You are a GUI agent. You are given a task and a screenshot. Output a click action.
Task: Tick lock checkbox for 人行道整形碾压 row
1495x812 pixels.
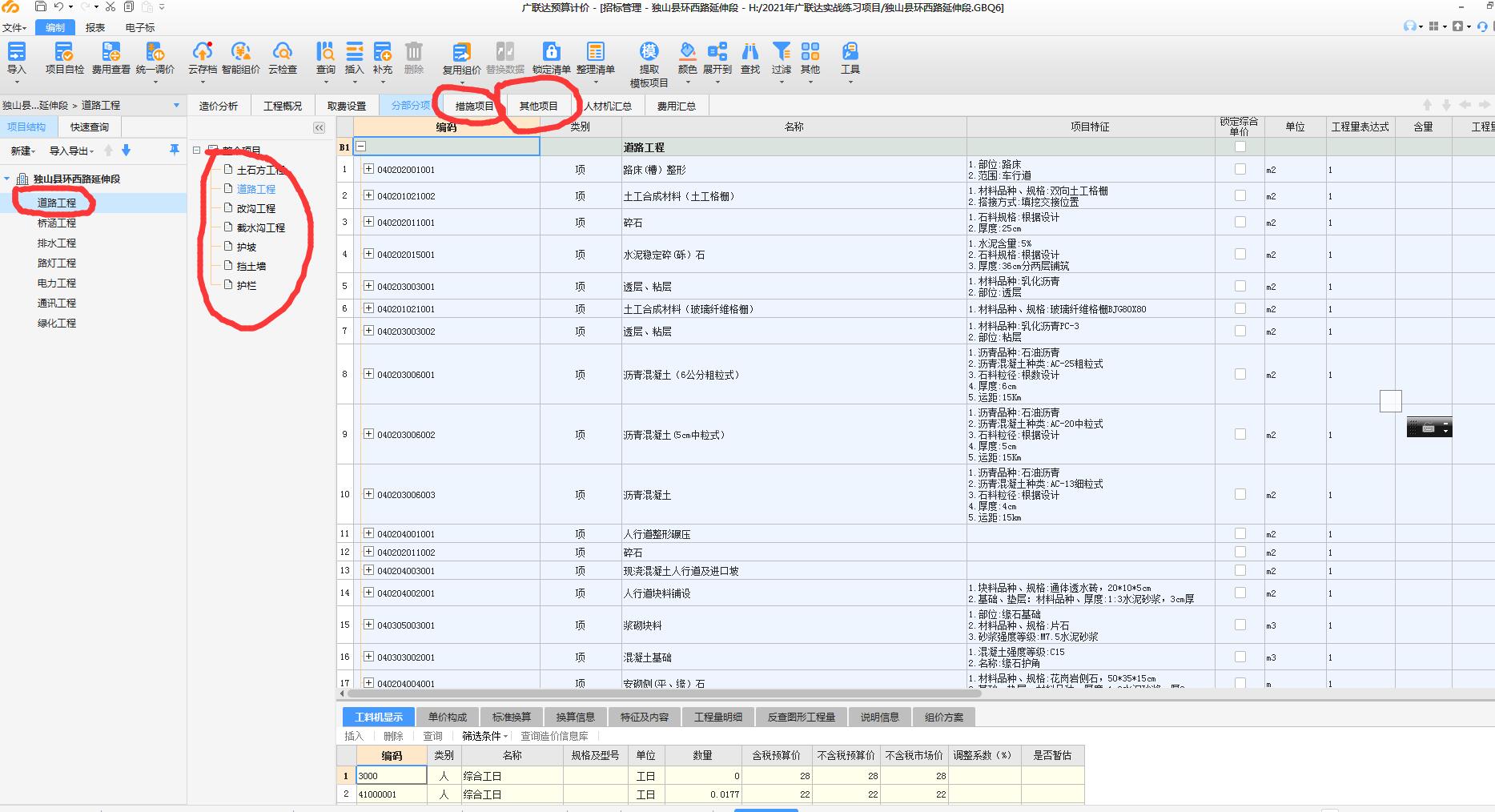coord(1240,533)
